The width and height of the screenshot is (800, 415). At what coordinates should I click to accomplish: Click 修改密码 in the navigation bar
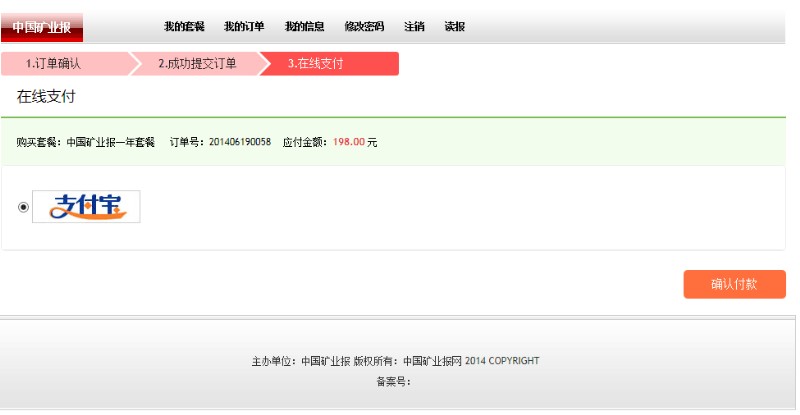tap(364, 27)
